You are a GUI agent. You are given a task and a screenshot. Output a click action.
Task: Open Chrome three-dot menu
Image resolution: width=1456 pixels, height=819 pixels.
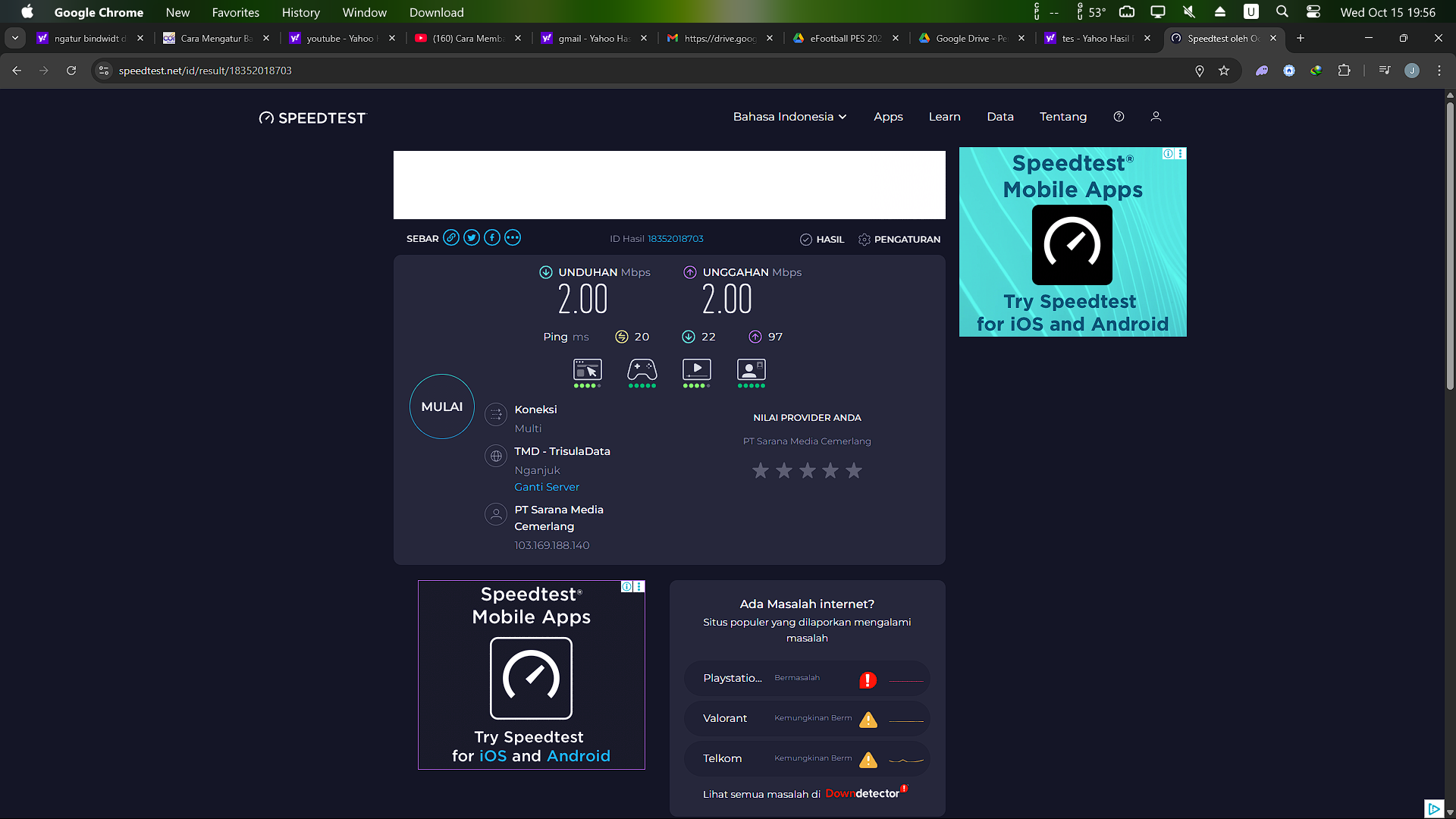[1439, 71]
